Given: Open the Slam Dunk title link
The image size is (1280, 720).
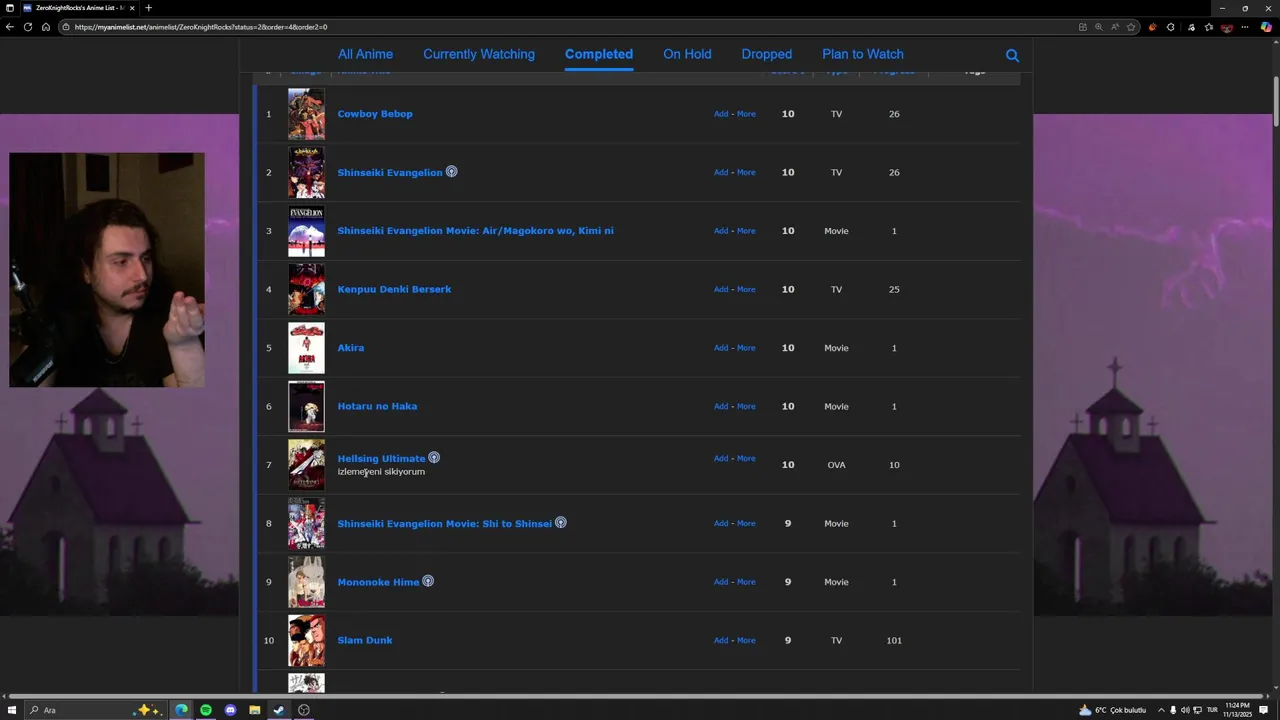Looking at the screenshot, I should point(365,640).
